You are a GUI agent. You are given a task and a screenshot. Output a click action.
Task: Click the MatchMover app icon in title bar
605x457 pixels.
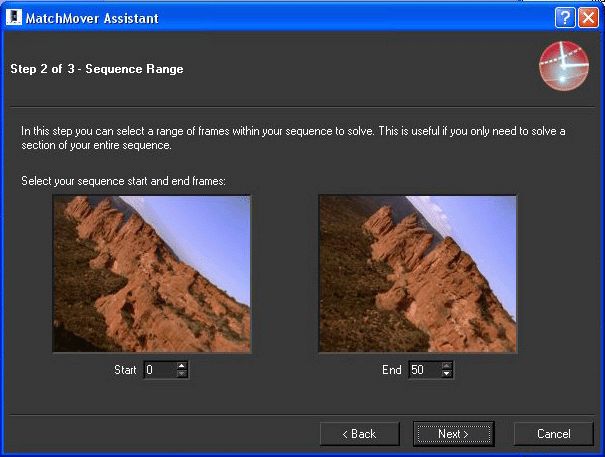click(14, 17)
